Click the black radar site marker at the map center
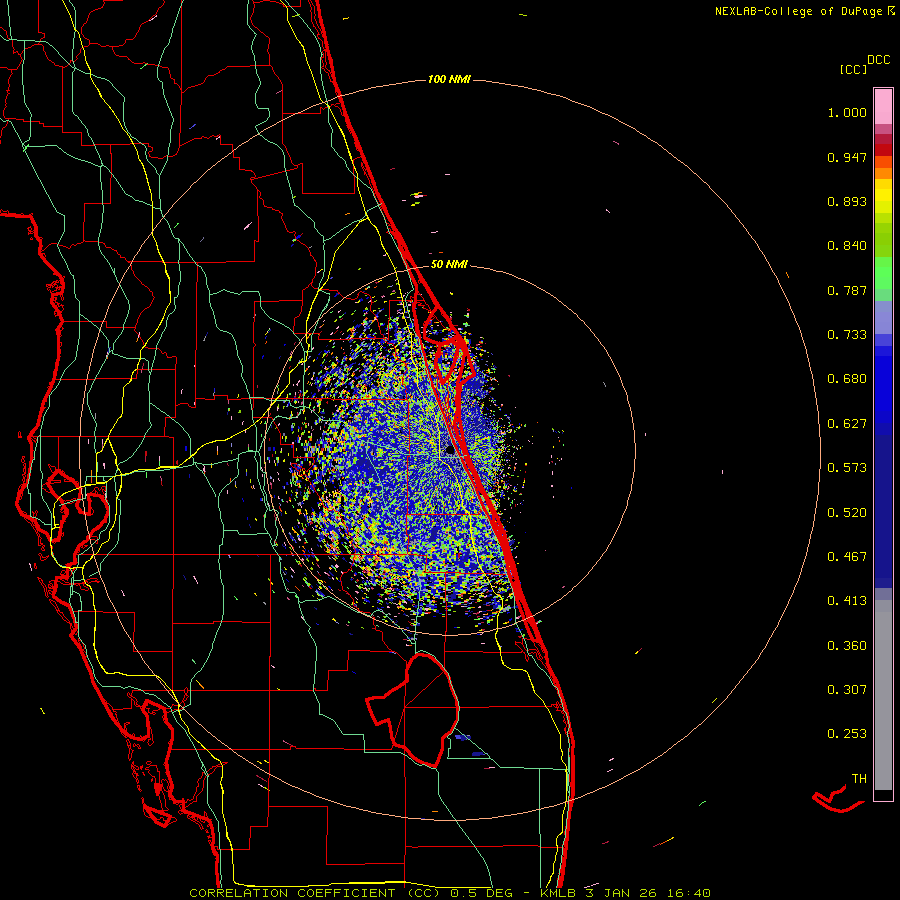 pos(449,450)
